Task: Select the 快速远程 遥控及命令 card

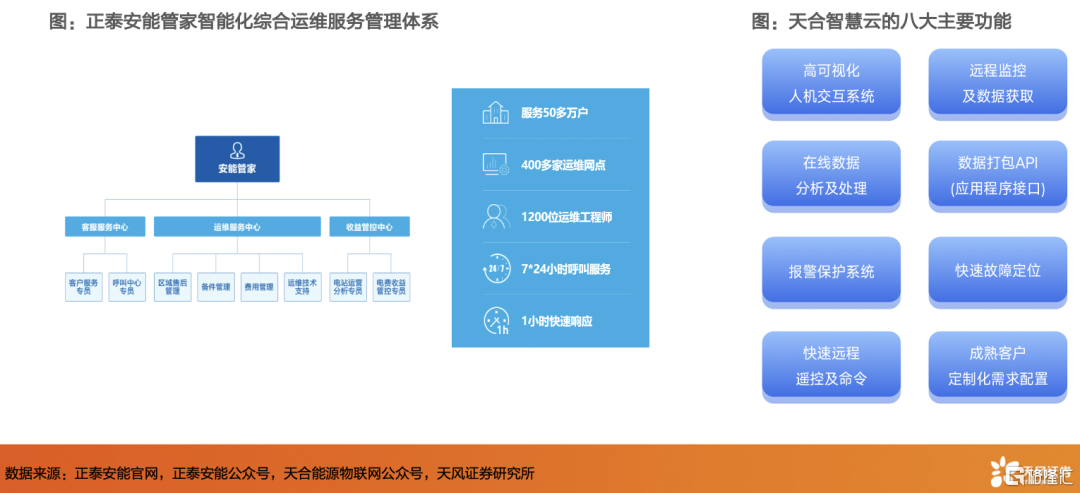Action: (x=831, y=367)
